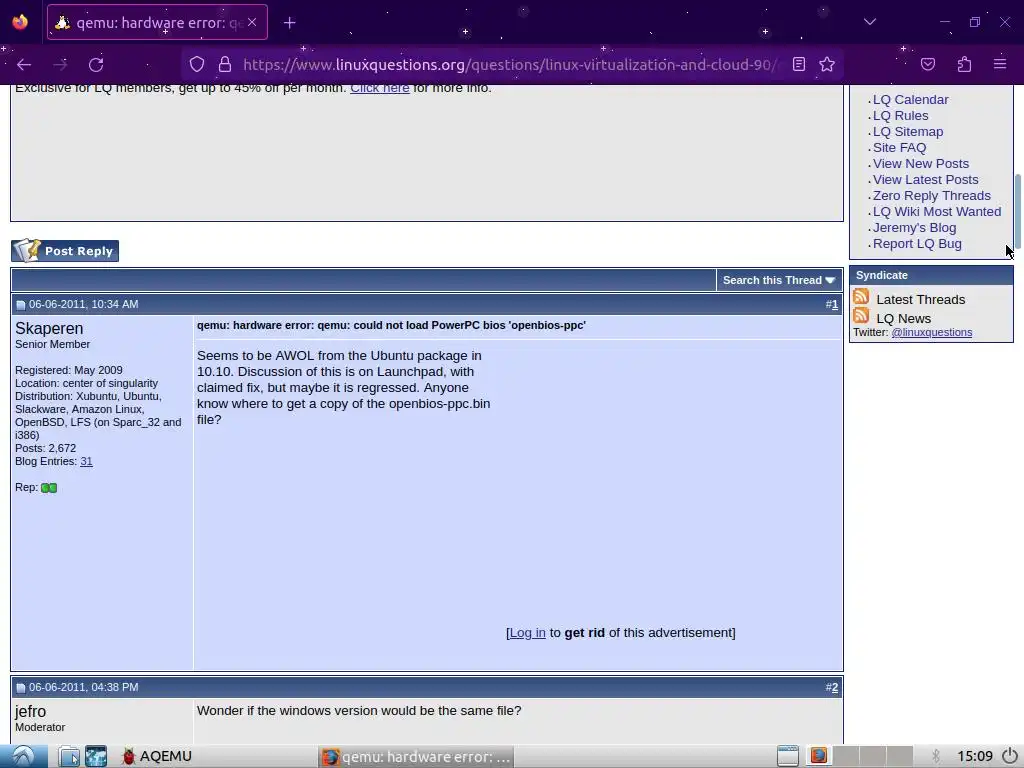
Task: Click the jefro username
Action: (x=31, y=711)
